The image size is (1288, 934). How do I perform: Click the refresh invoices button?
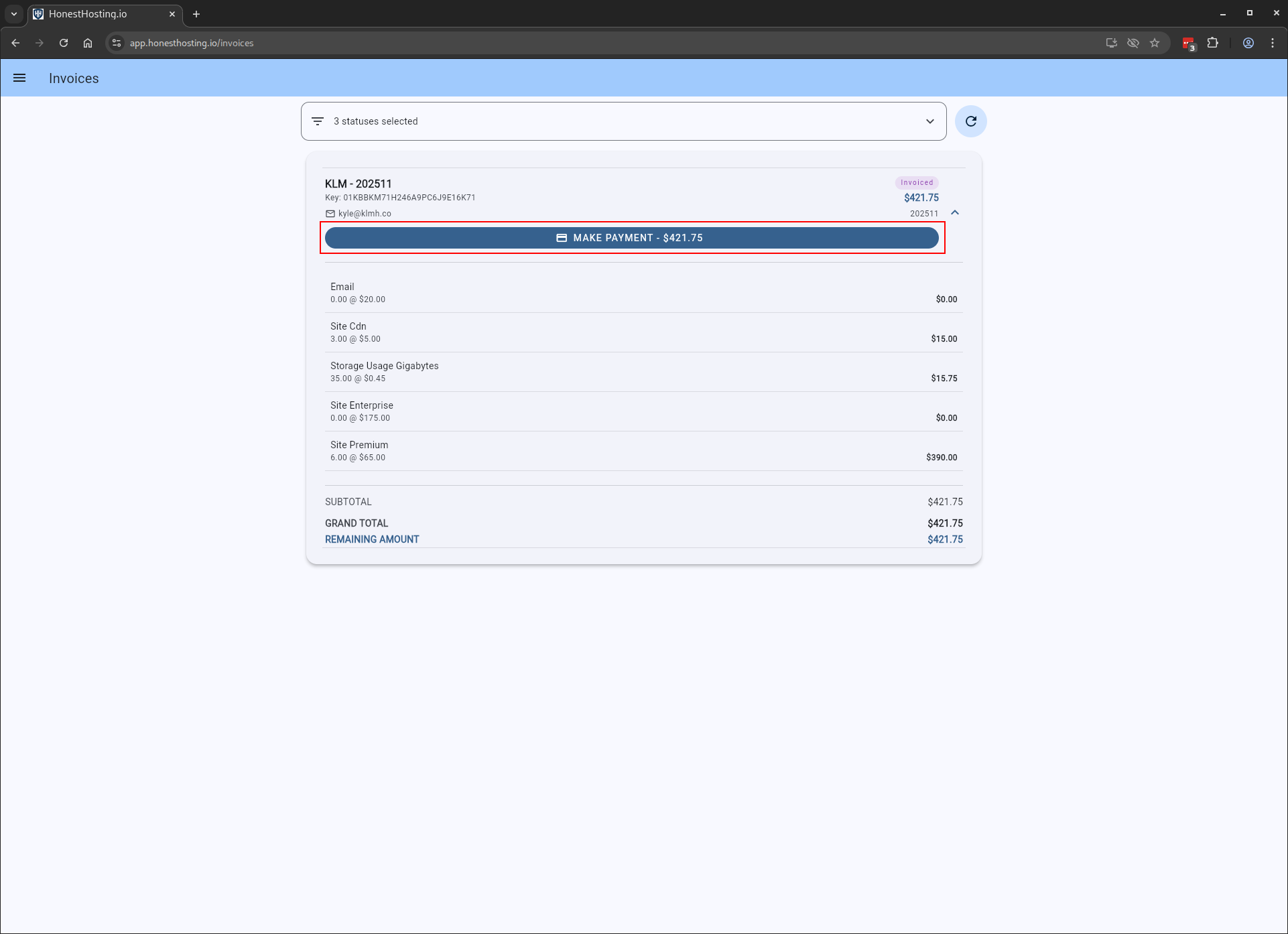pos(970,121)
